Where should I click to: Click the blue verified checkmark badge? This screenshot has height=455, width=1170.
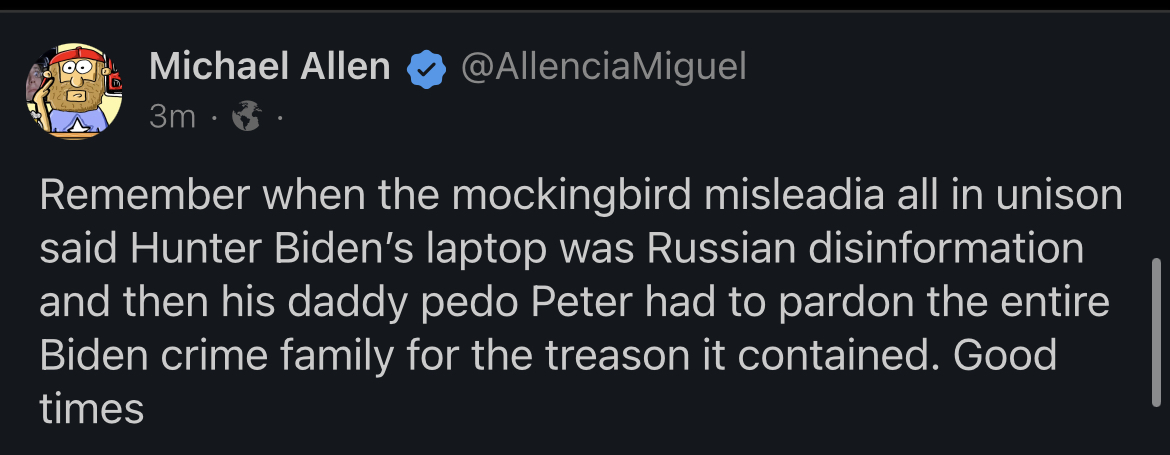click(426, 70)
